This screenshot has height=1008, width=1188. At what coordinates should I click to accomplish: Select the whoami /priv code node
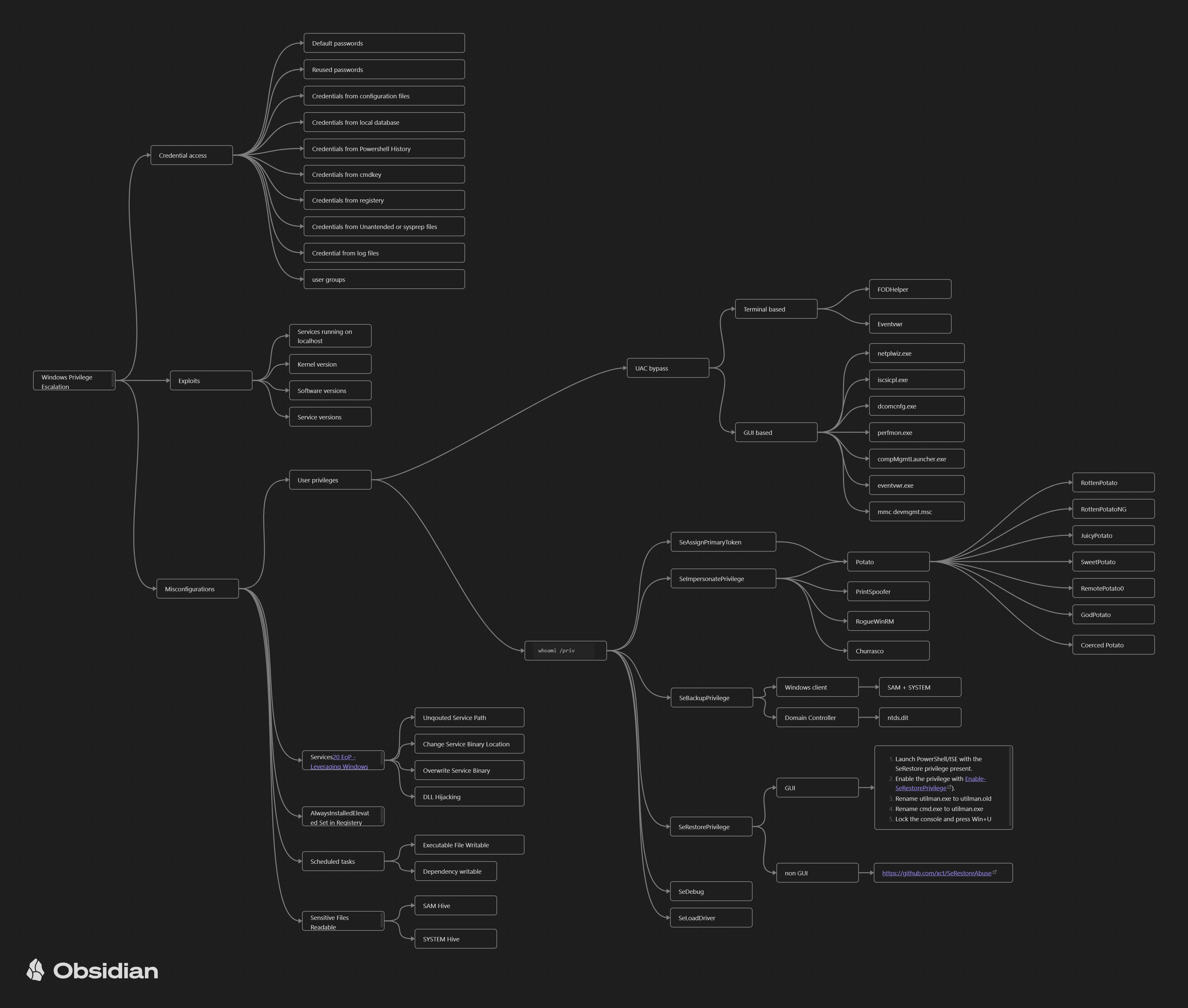[x=565, y=650]
